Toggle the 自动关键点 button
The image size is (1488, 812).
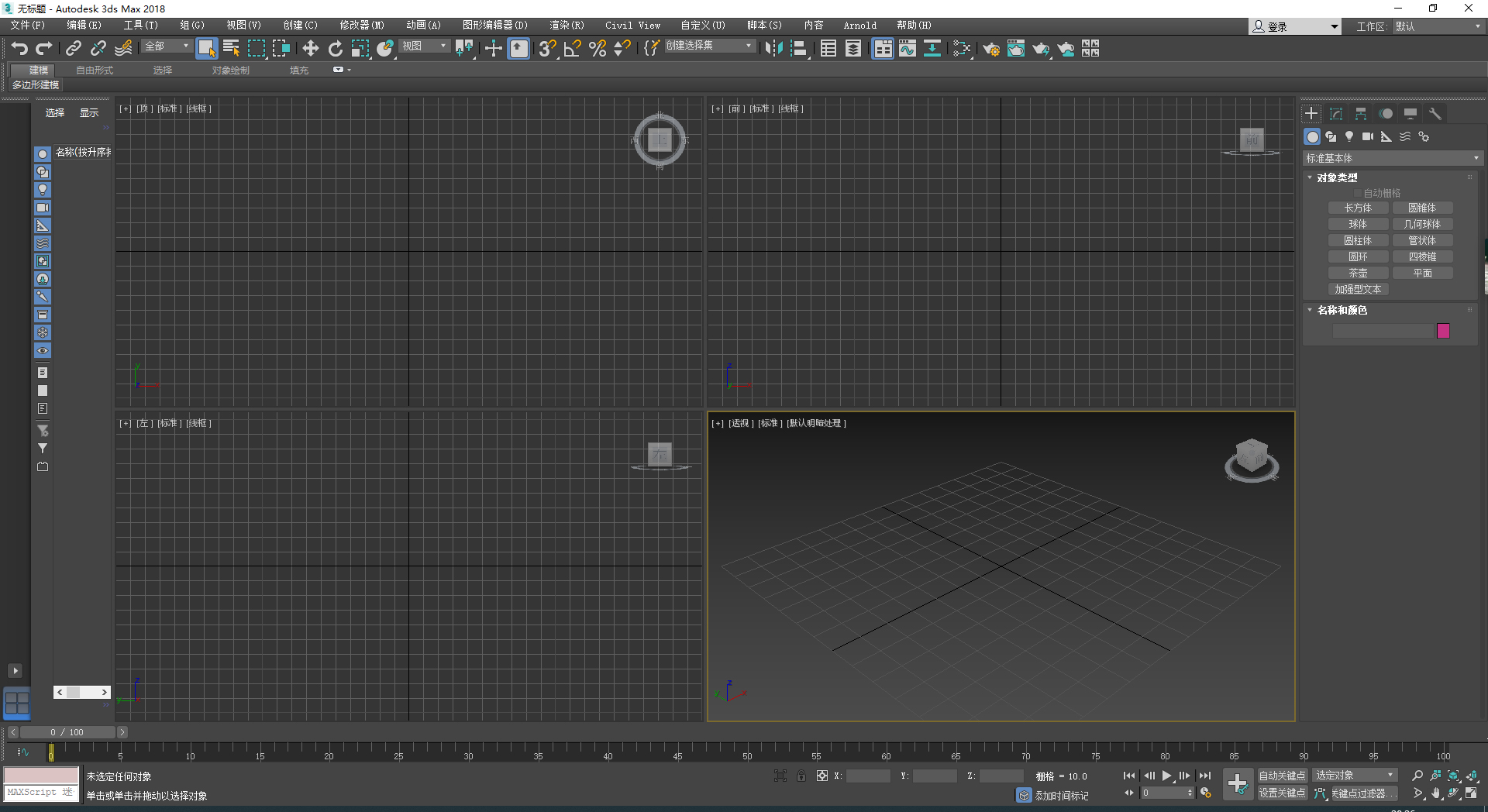coord(1282,776)
